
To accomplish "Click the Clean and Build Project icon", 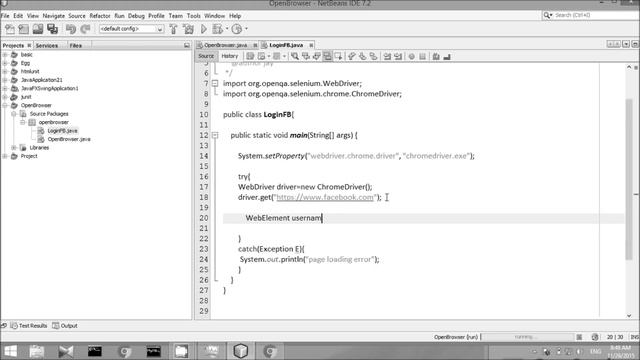I will (x=188, y=29).
